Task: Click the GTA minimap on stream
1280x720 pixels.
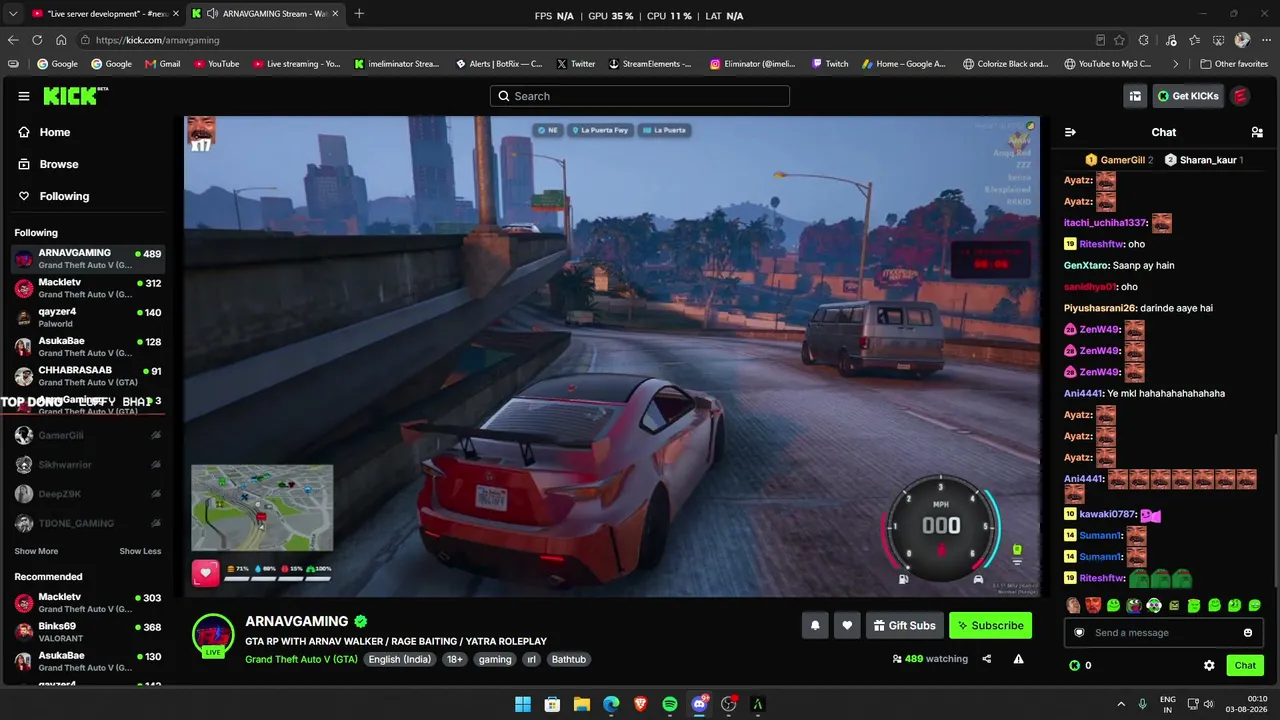Action: 262,508
